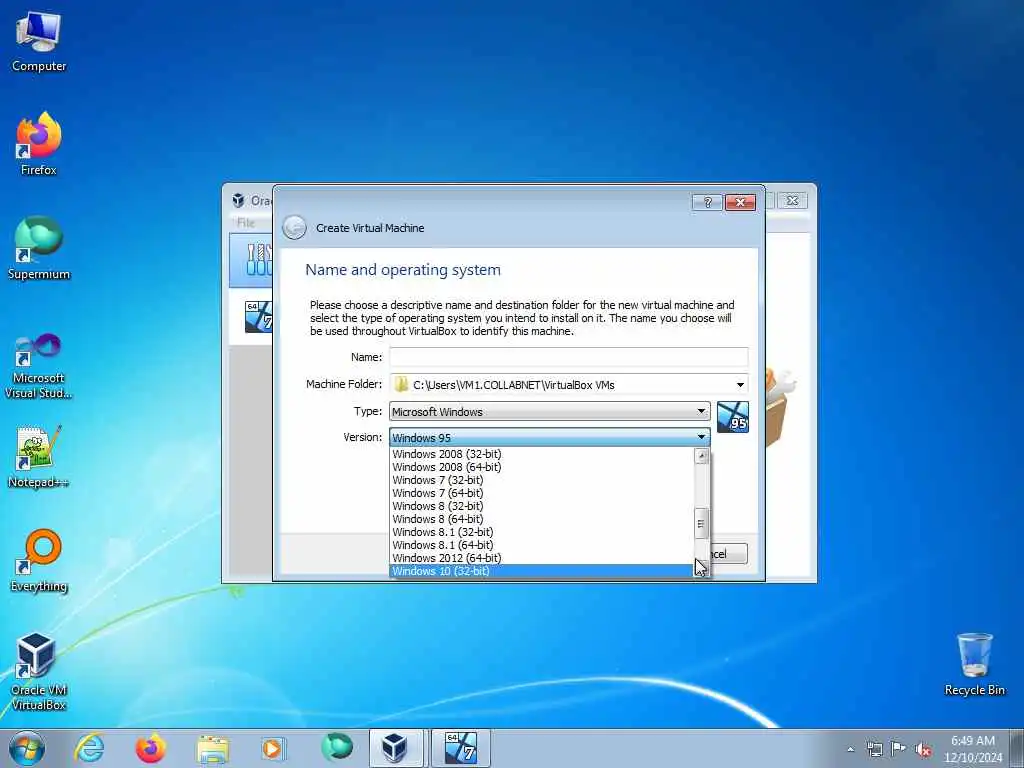1024x768 pixels.
Task: Open Microsoft Visual Studio desktop shortcut
Action: click(39, 366)
